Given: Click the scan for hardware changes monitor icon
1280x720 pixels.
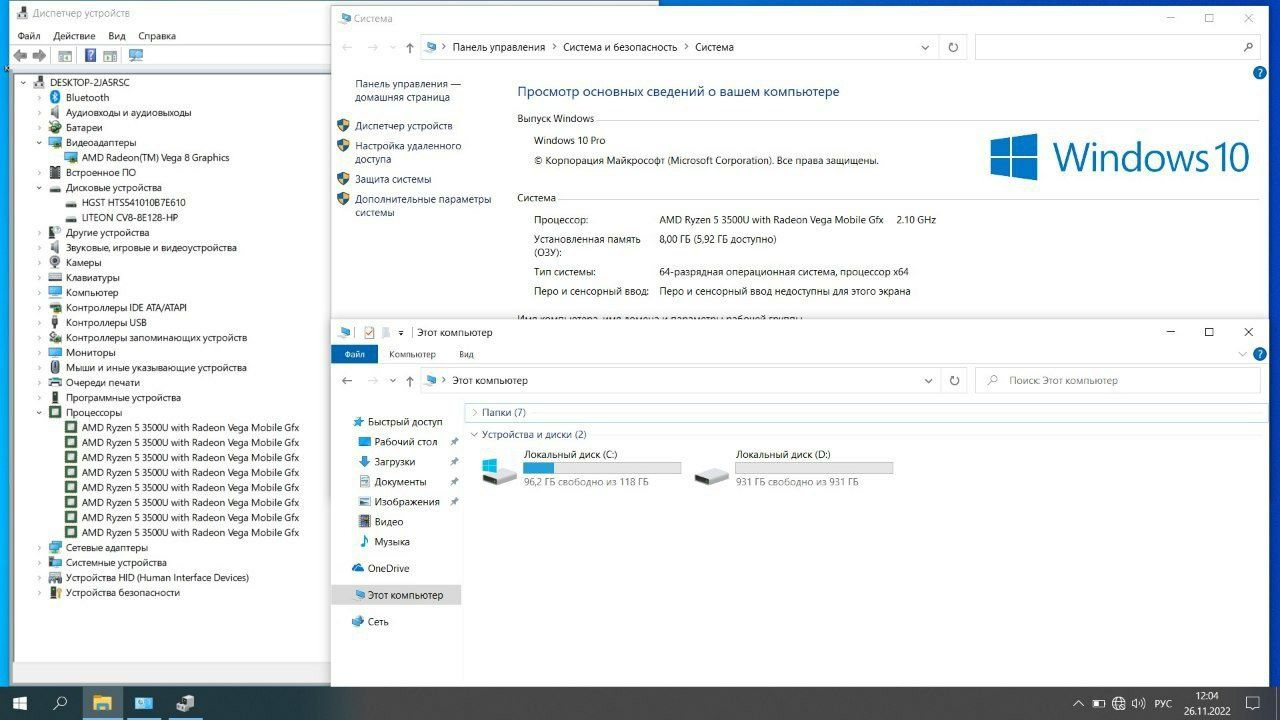Looking at the screenshot, I should (136, 56).
